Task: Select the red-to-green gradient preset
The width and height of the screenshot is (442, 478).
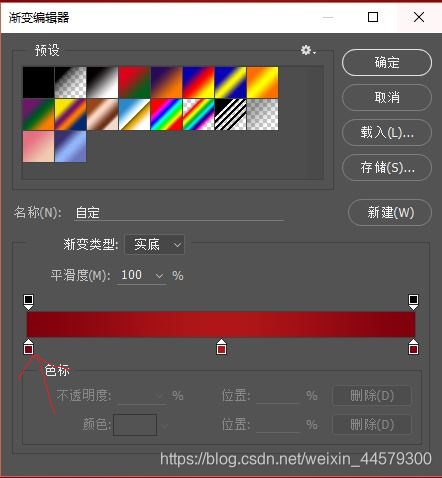Action: pyautogui.click(x=134, y=82)
